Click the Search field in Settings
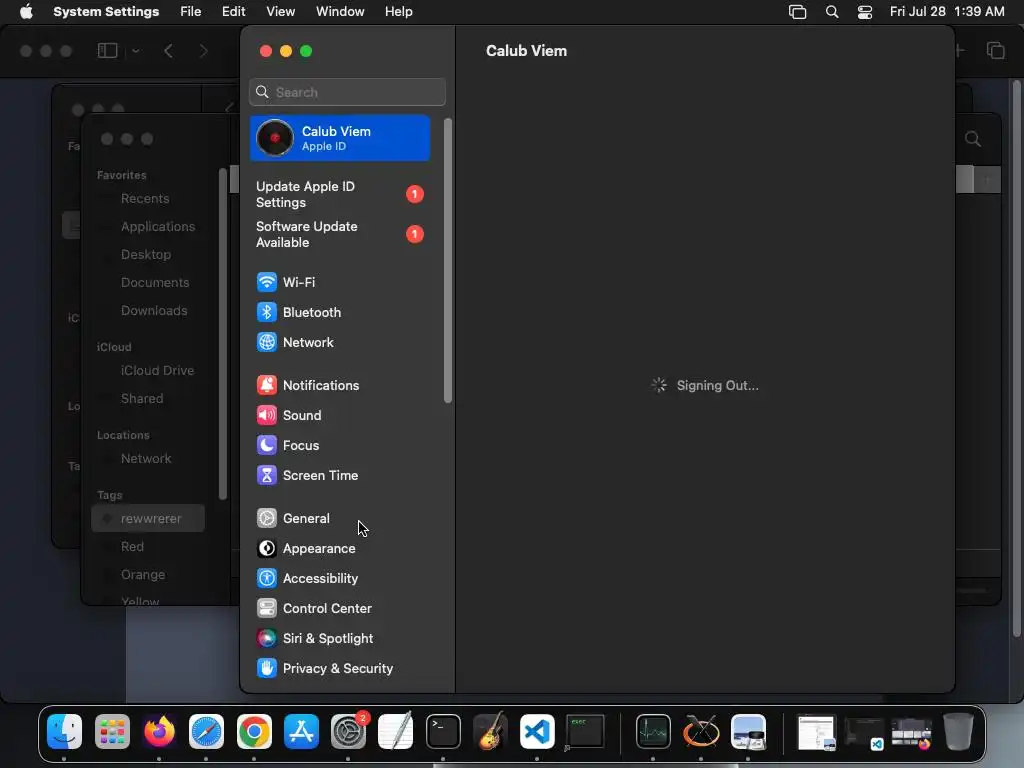This screenshot has width=1024, height=768. tap(347, 92)
